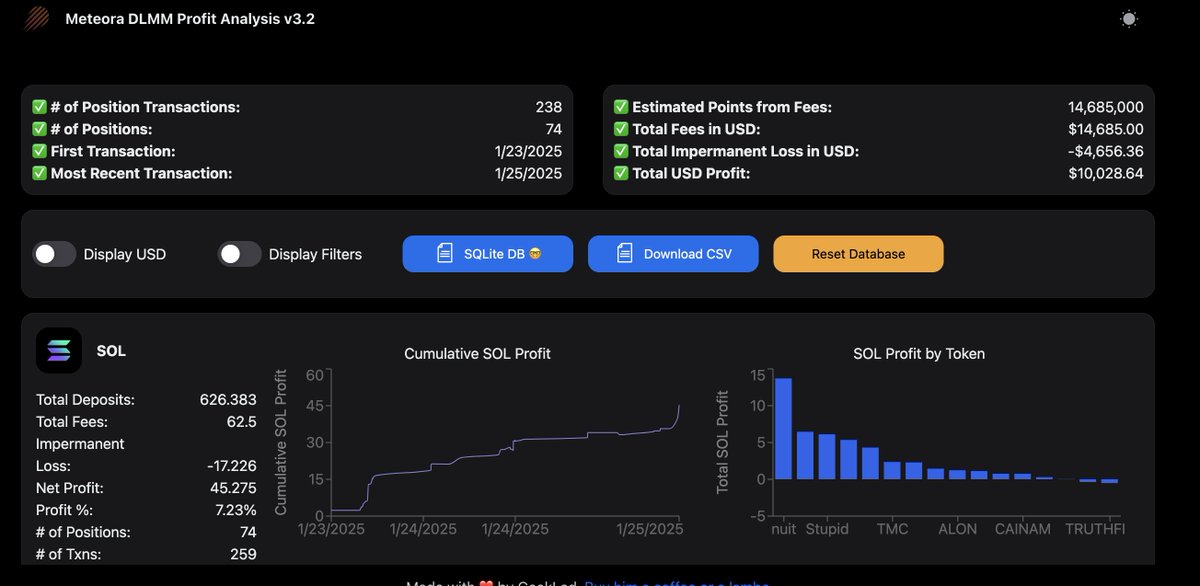The height and width of the screenshot is (586, 1200).
Task: Click the green check beside Estimated Points from Fees
Action: (621, 107)
